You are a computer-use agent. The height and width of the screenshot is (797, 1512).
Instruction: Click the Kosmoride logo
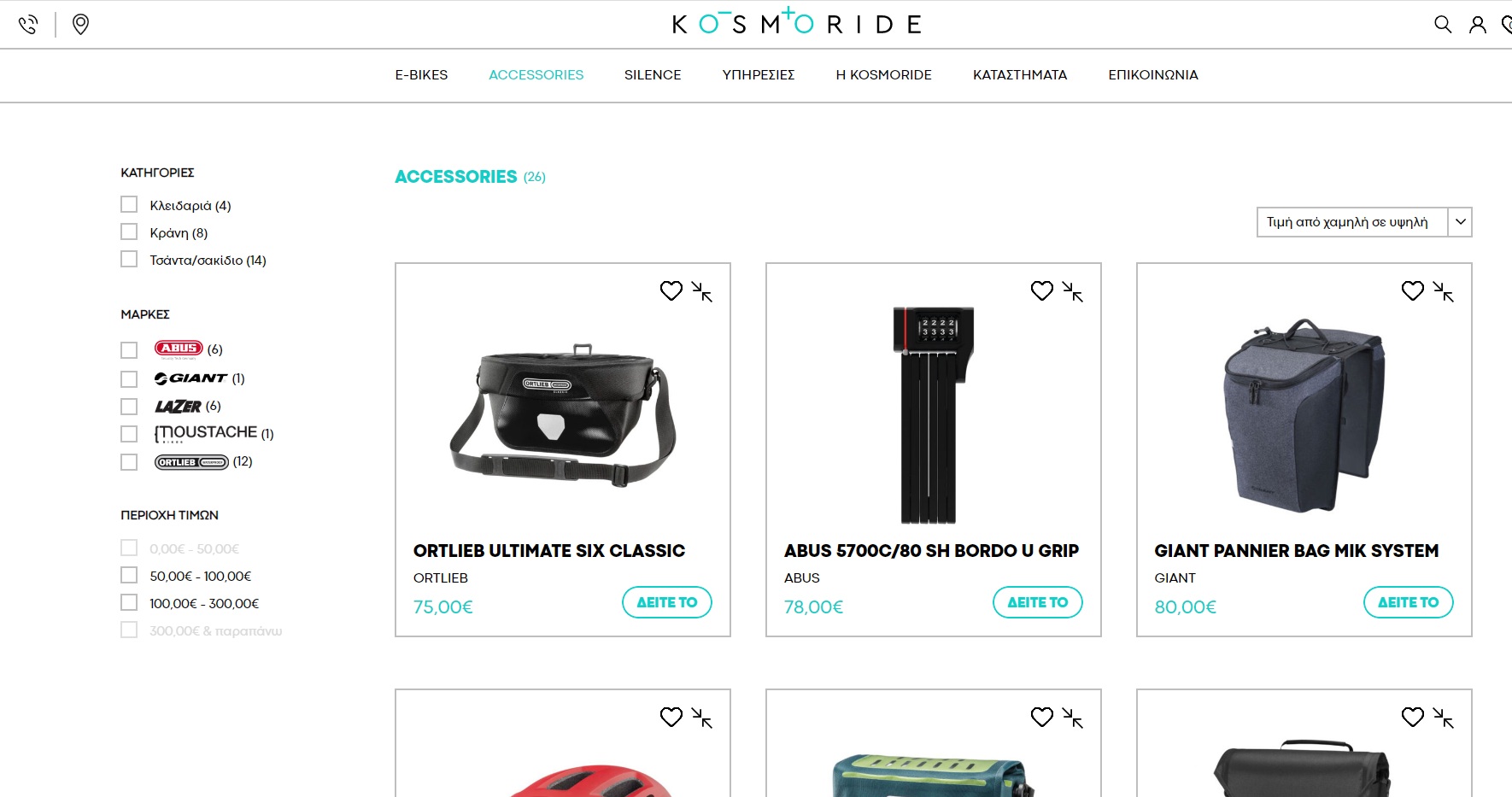797,22
